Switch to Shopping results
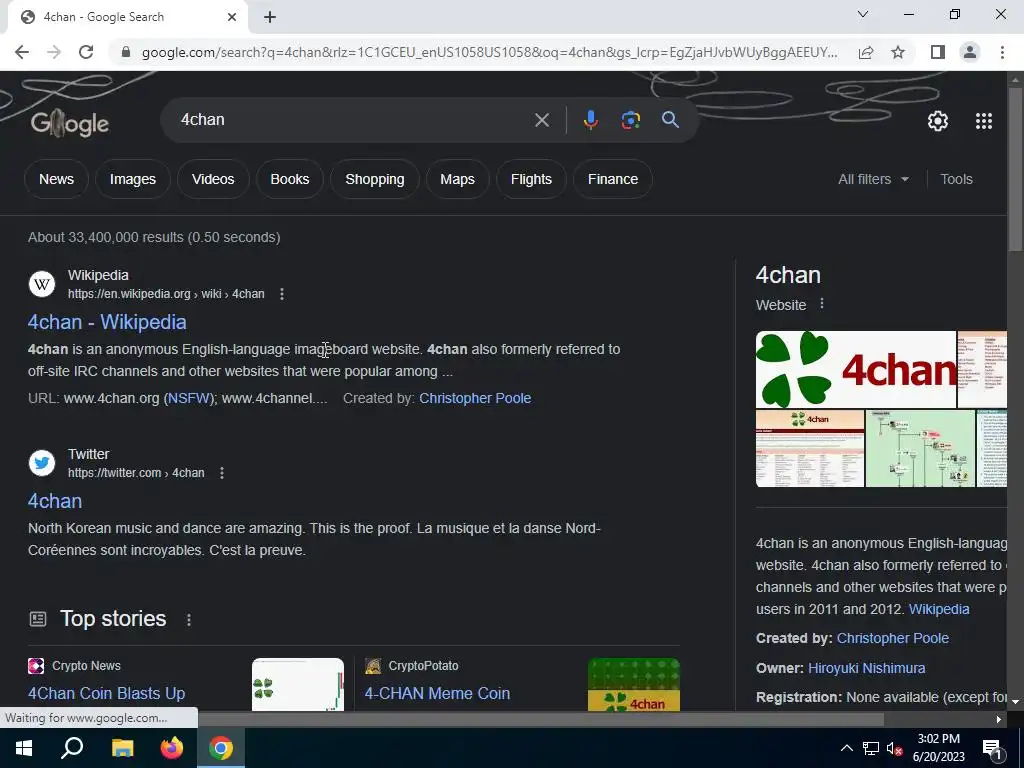The width and height of the screenshot is (1024, 768). pyautogui.click(x=375, y=179)
